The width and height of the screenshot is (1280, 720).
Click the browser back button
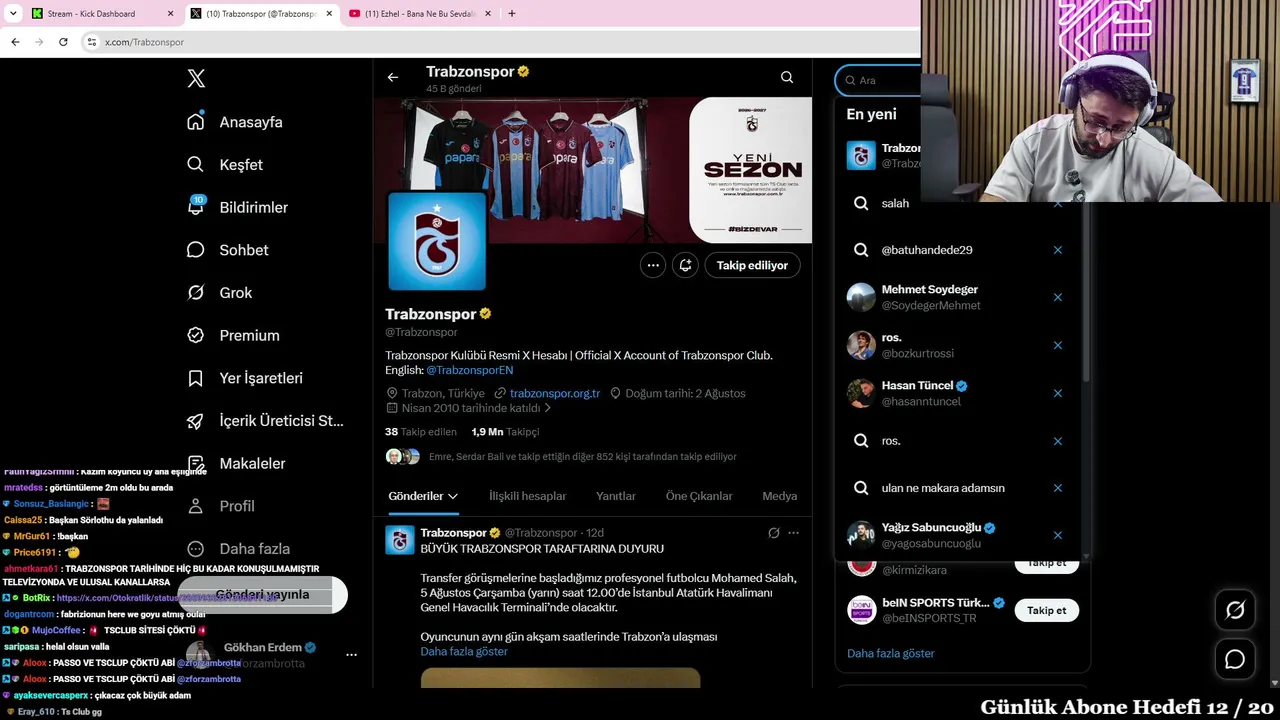pyautogui.click(x=15, y=42)
